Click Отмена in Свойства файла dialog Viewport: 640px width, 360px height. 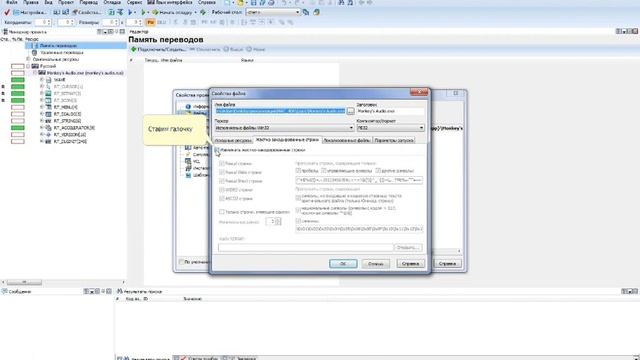pos(376,264)
